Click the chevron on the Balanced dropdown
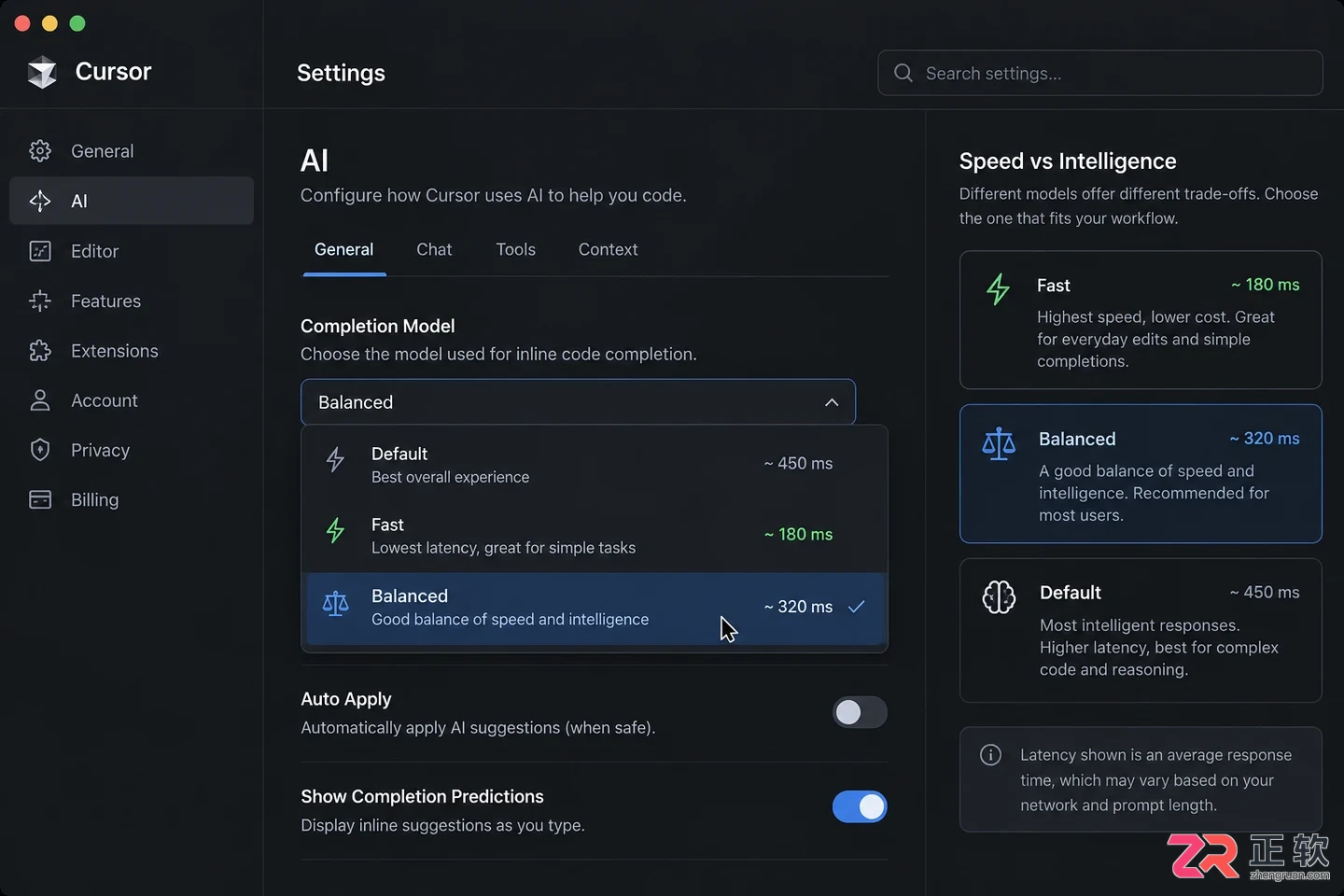 click(x=832, y=402)
